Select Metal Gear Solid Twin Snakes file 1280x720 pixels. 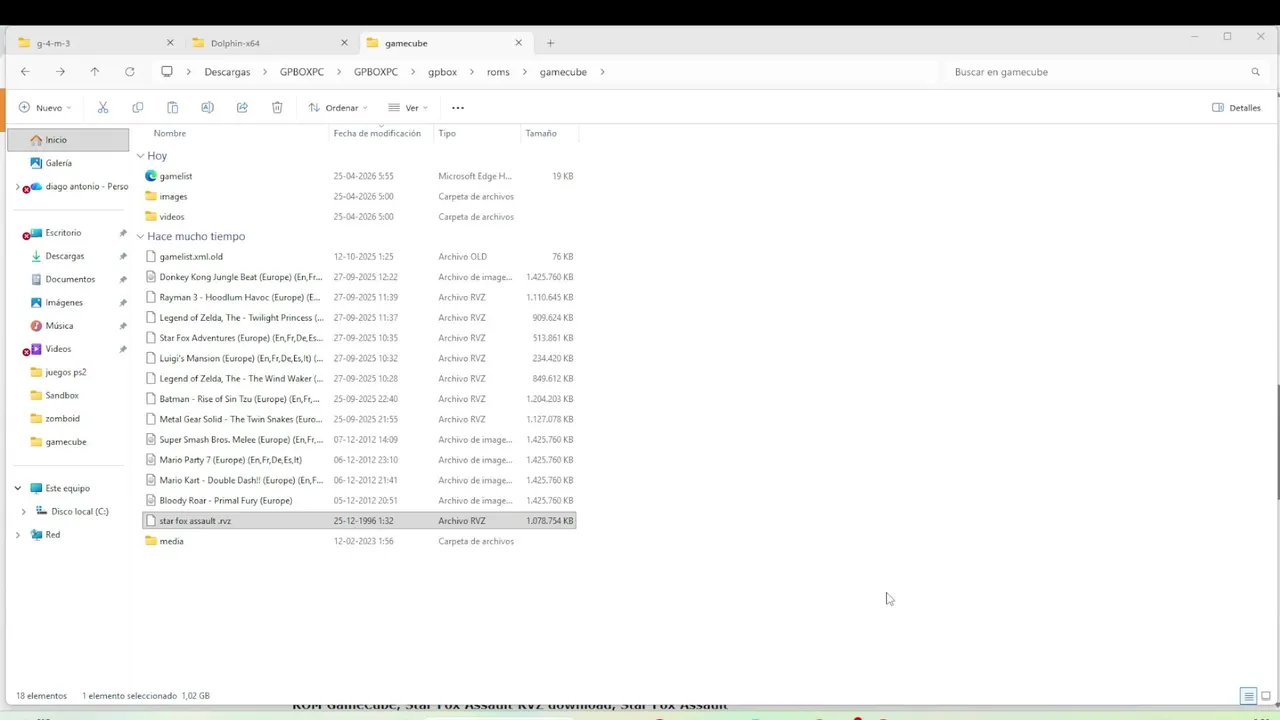(359, 419)
